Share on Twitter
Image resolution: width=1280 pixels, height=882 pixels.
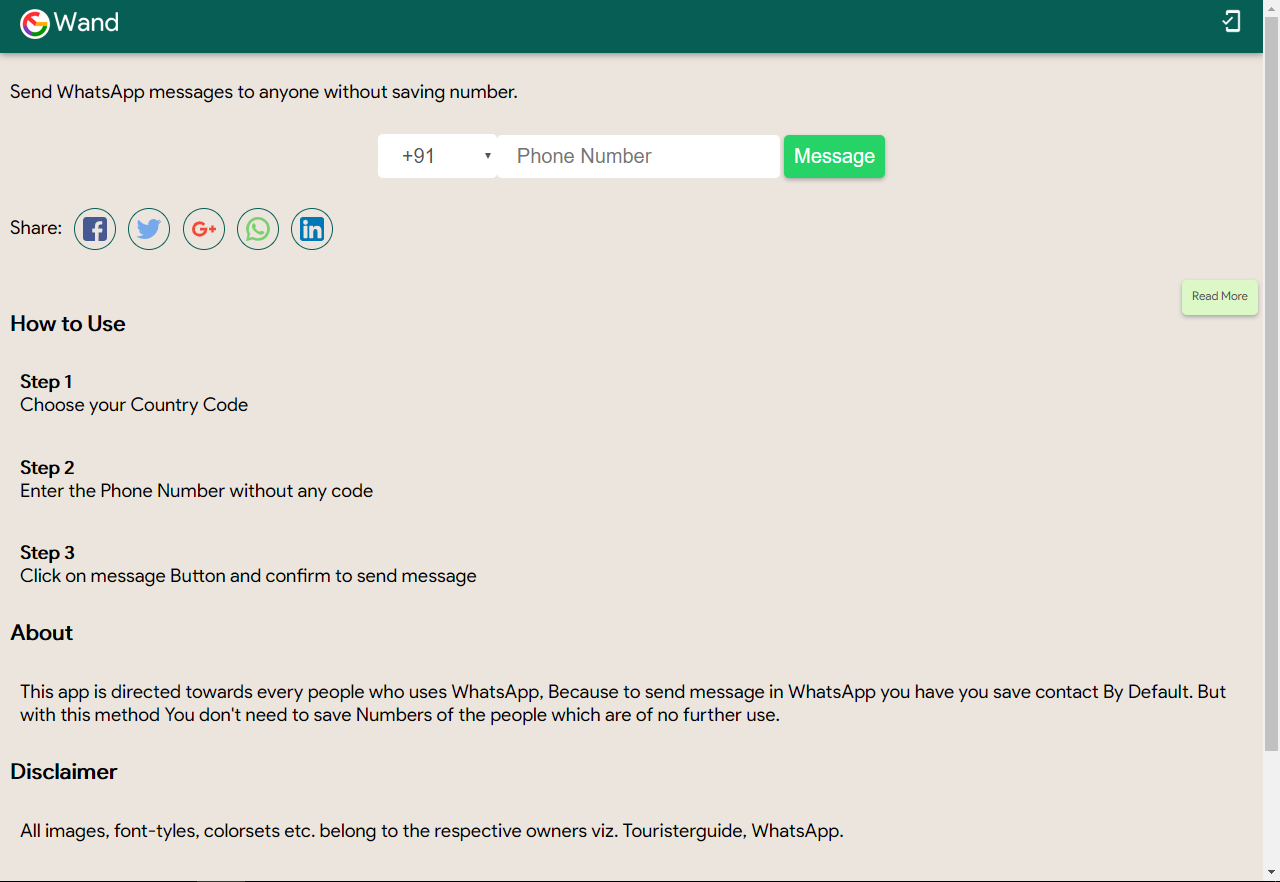click(149, 229)
